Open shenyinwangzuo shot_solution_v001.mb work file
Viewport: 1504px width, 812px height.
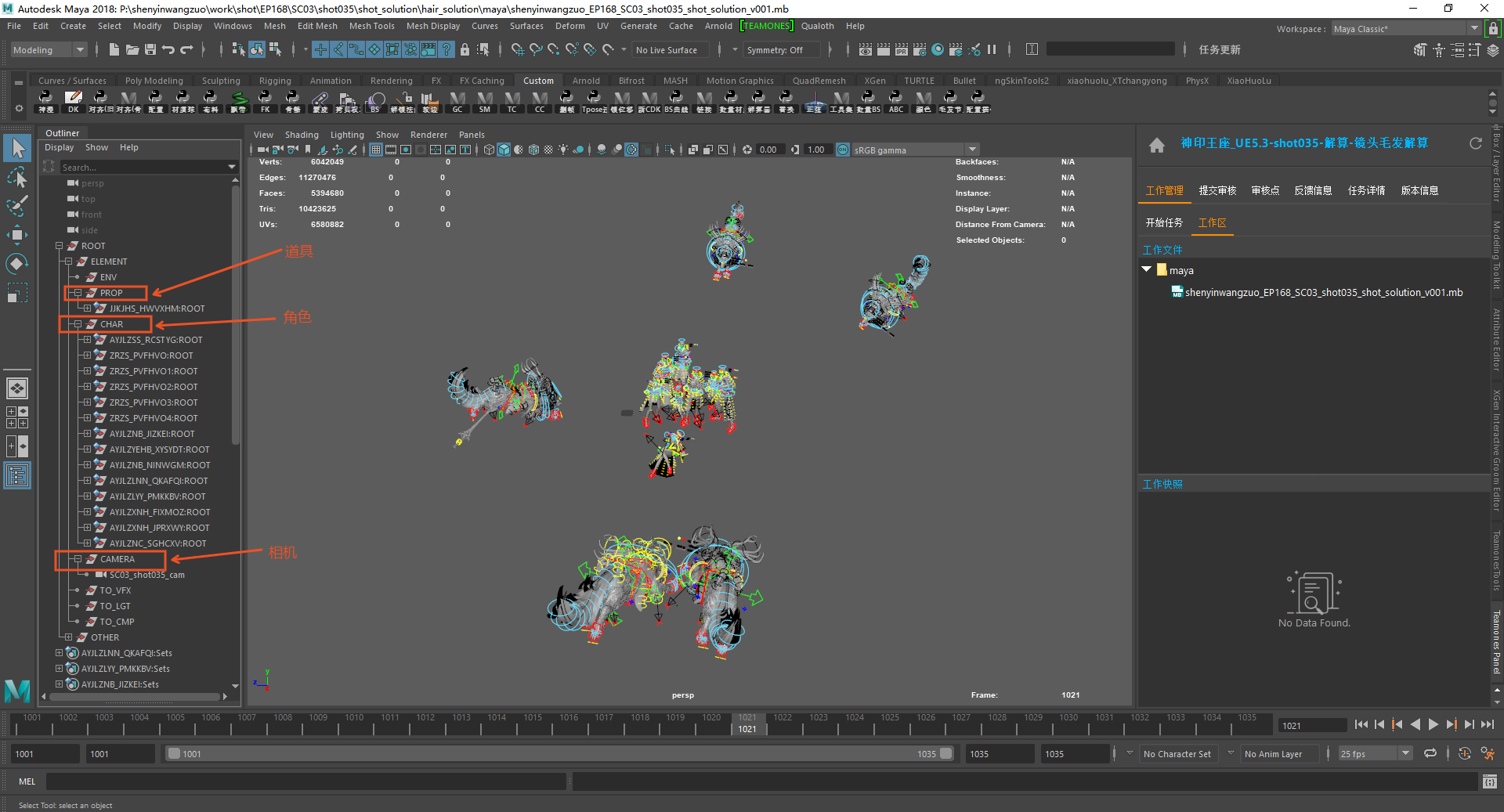tap(1322, 293)
